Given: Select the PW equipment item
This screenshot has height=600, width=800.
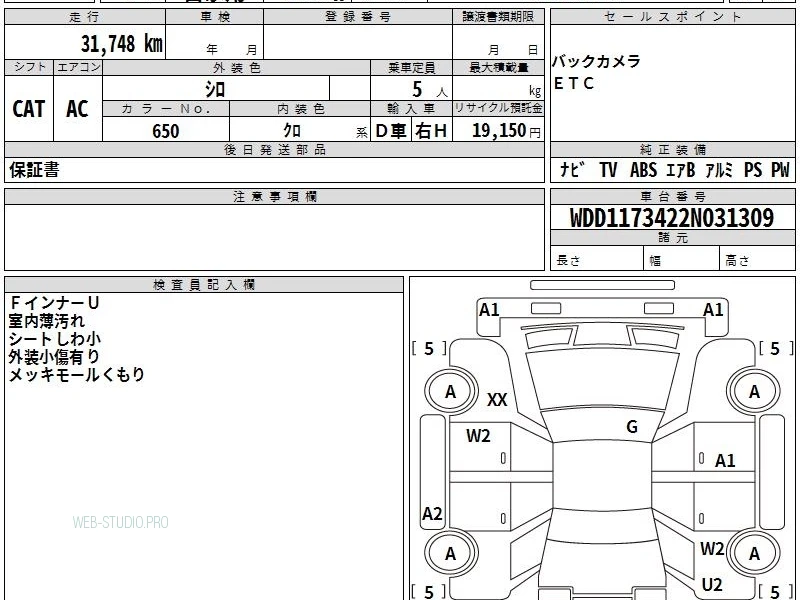Looking at the screenshot, I should click(x=780, y=169).
